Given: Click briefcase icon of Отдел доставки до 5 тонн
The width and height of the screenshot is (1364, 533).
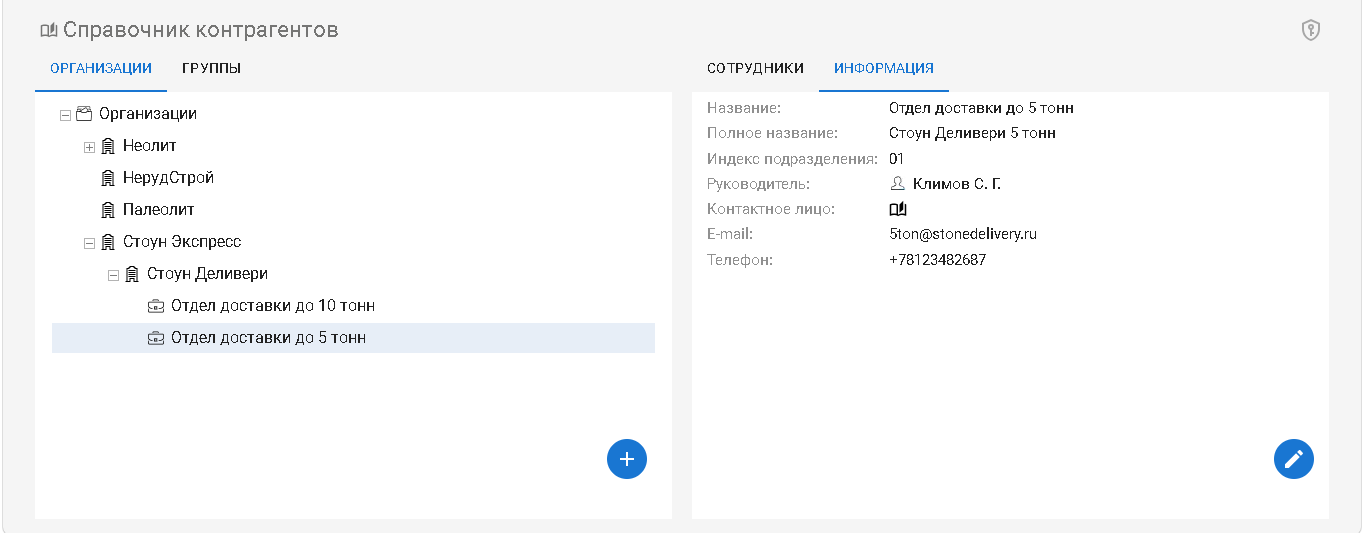Looking at the screenshot, I should pos(156,338).
